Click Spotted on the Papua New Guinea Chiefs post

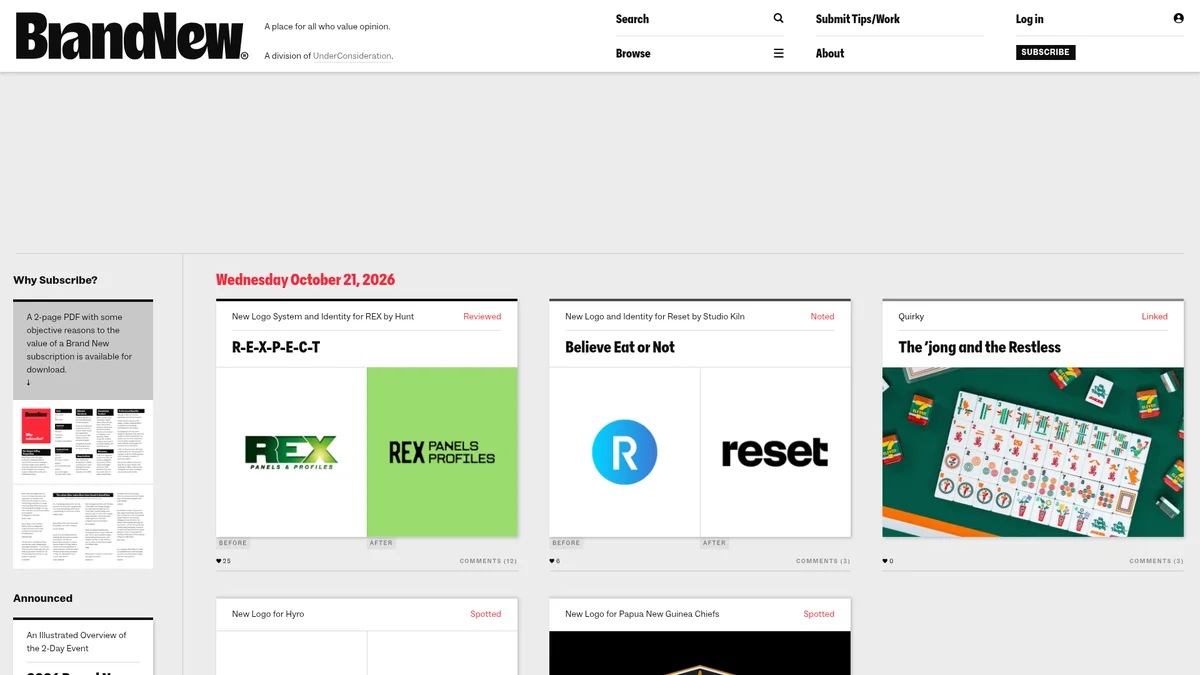coord(819,614)
